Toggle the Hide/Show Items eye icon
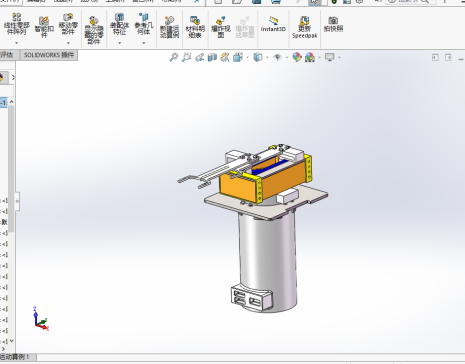465x364 pixels. pyautogui.click(x=277, y=57)
